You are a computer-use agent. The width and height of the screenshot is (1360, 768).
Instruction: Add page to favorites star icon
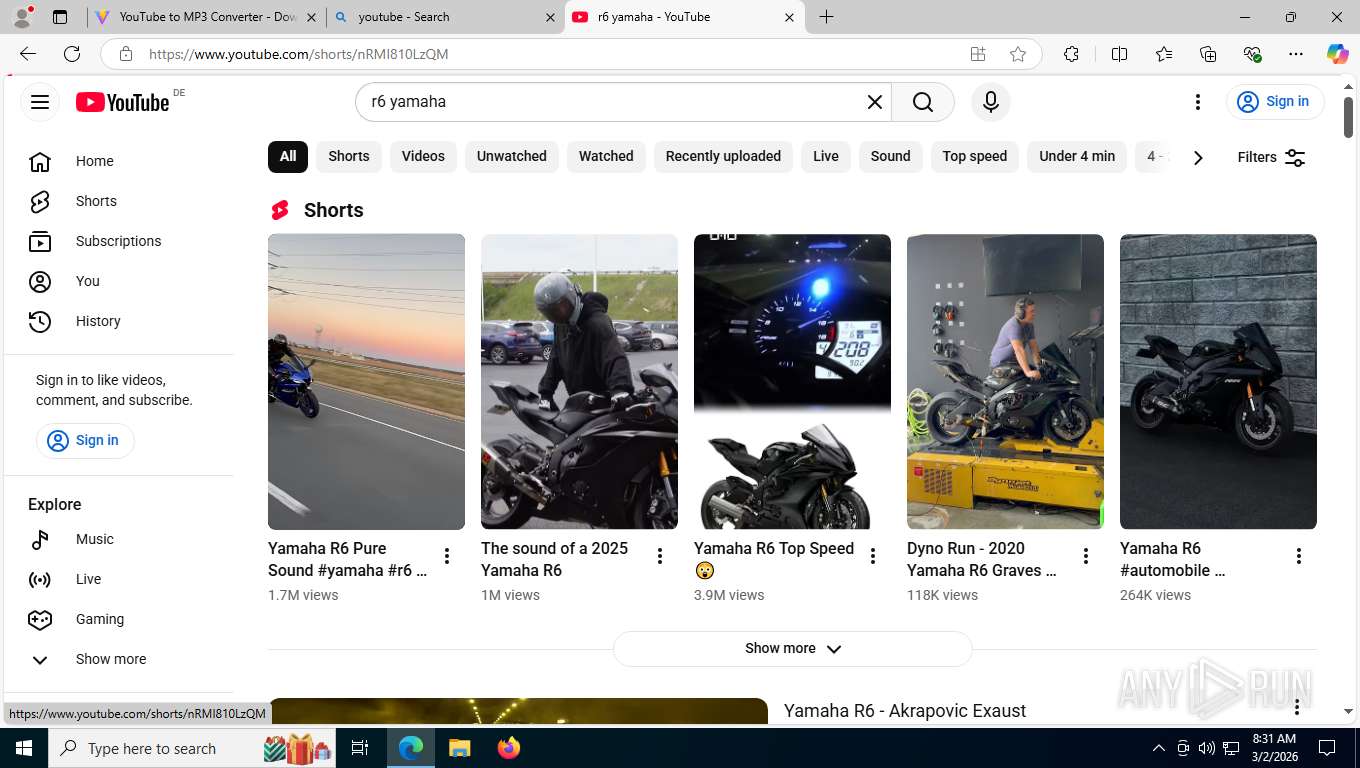tap(1018, 54)
